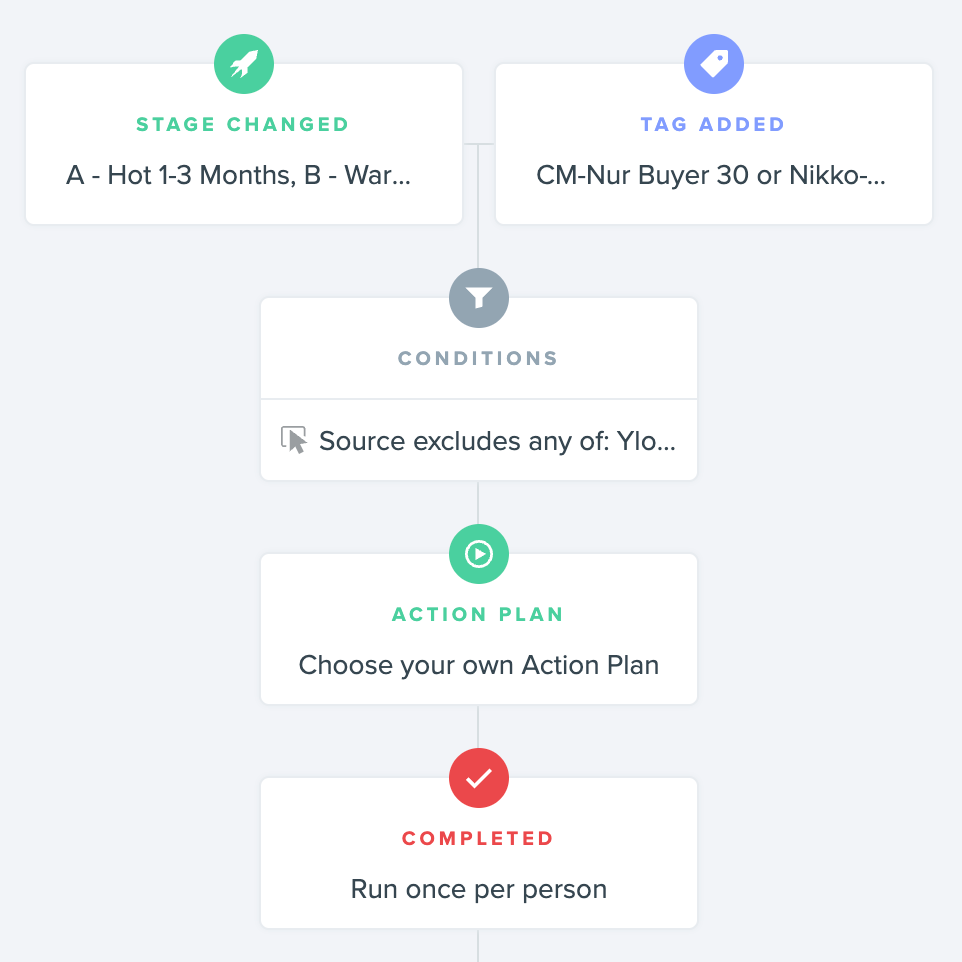Click the green play Action Plan icon
The image size is (962, 962).
pyautogui.click(x=479, y=554)
